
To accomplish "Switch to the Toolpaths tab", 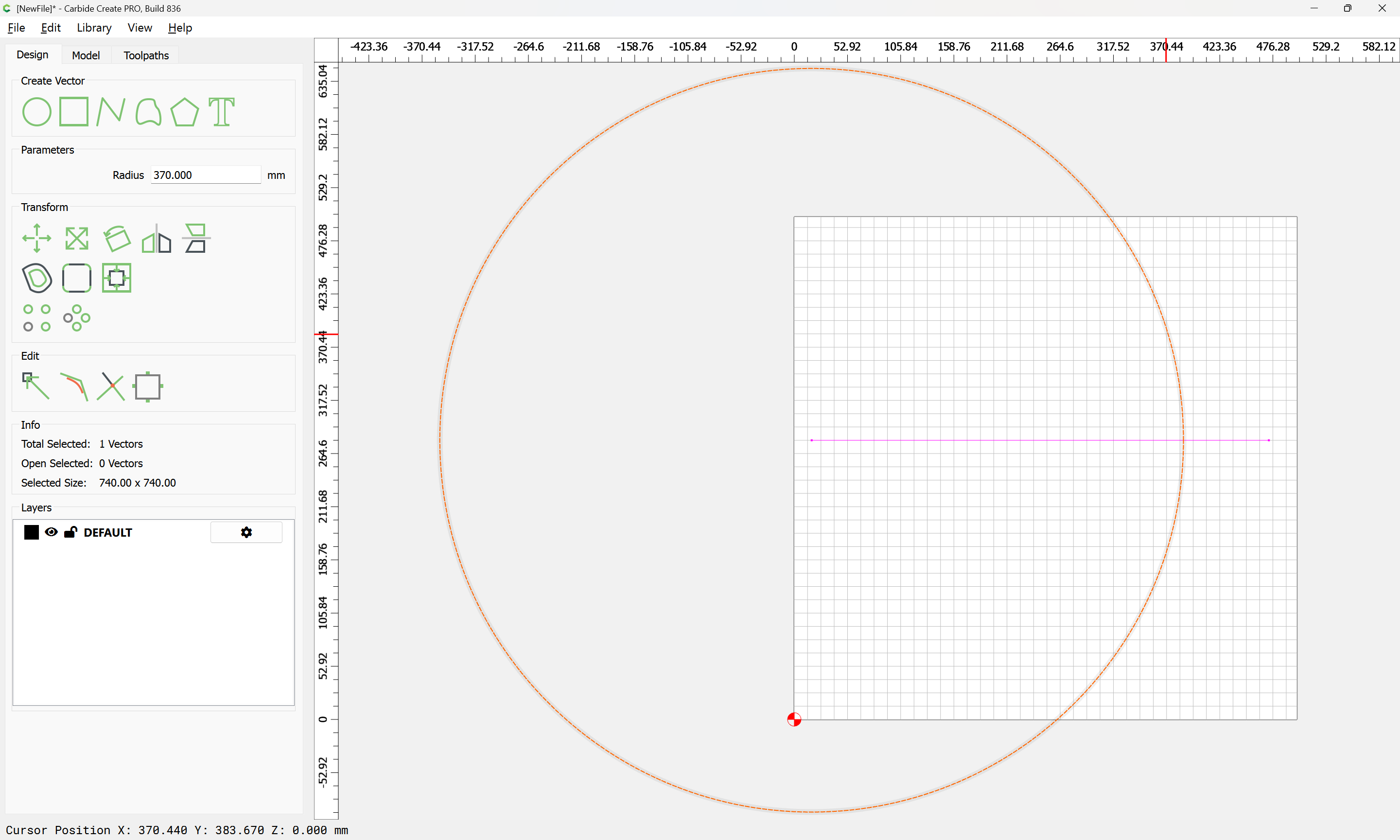I will pos(146,55).
